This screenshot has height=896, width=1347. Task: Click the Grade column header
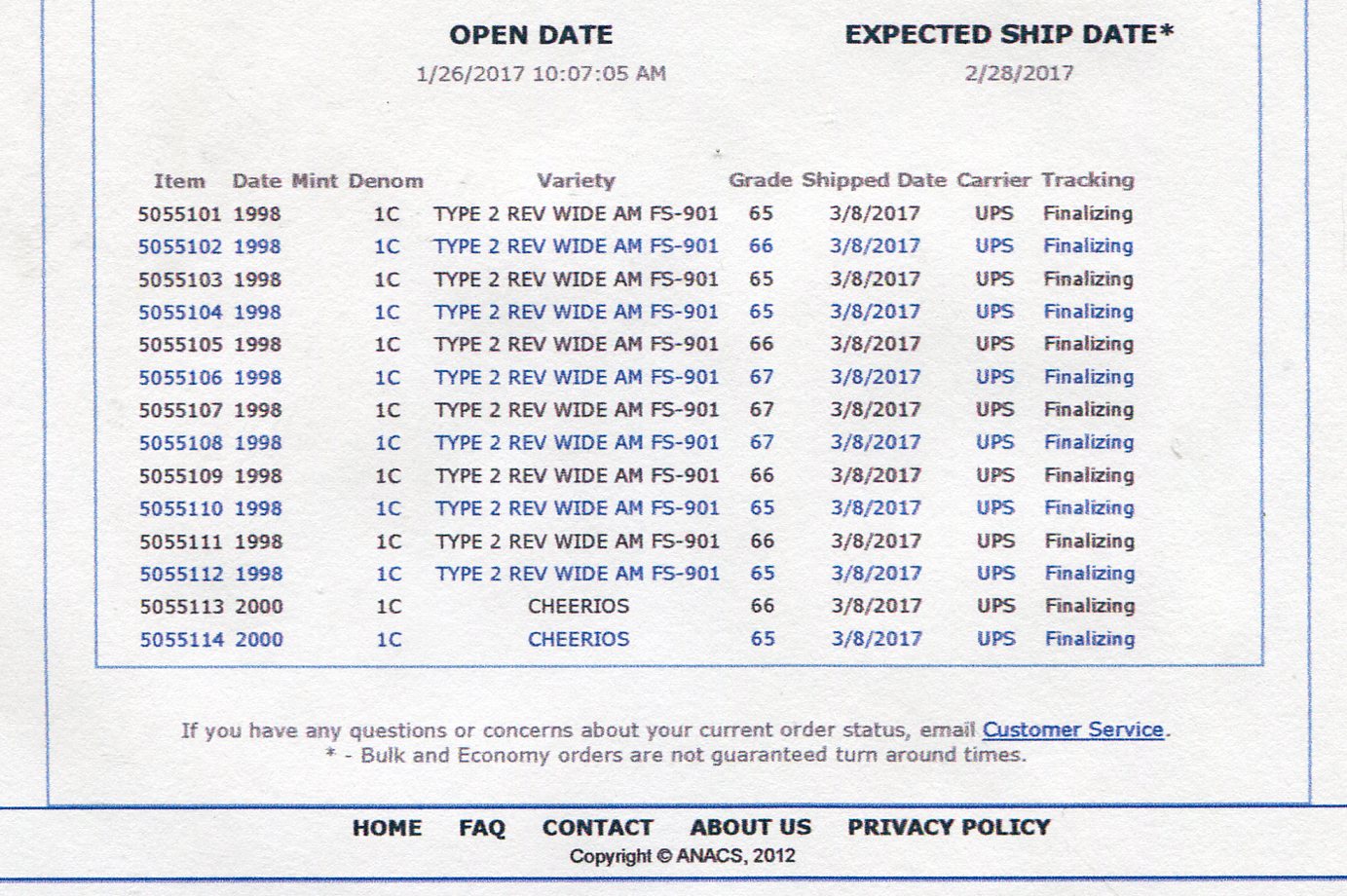pos(760,180)
